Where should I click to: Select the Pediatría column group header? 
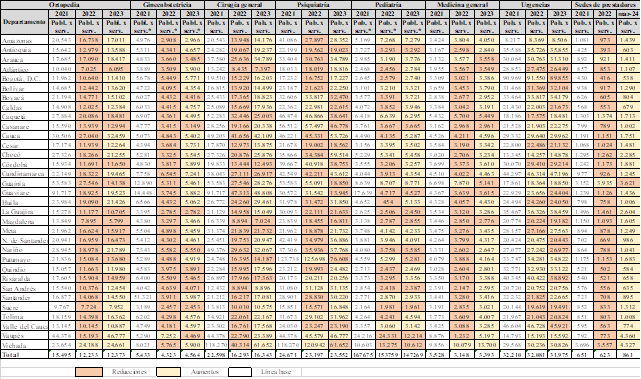(388, 5)
